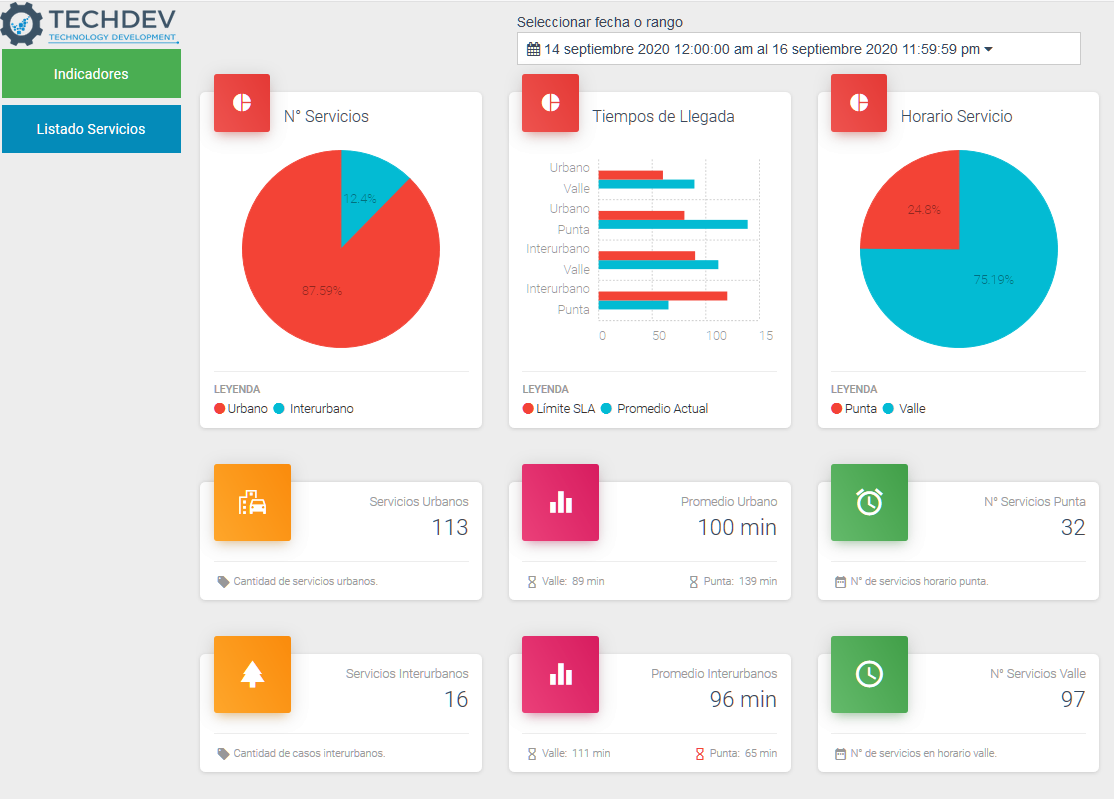Open the Listado Servicios menu item
Screen dimensions: 1114x799
(91, 129)
